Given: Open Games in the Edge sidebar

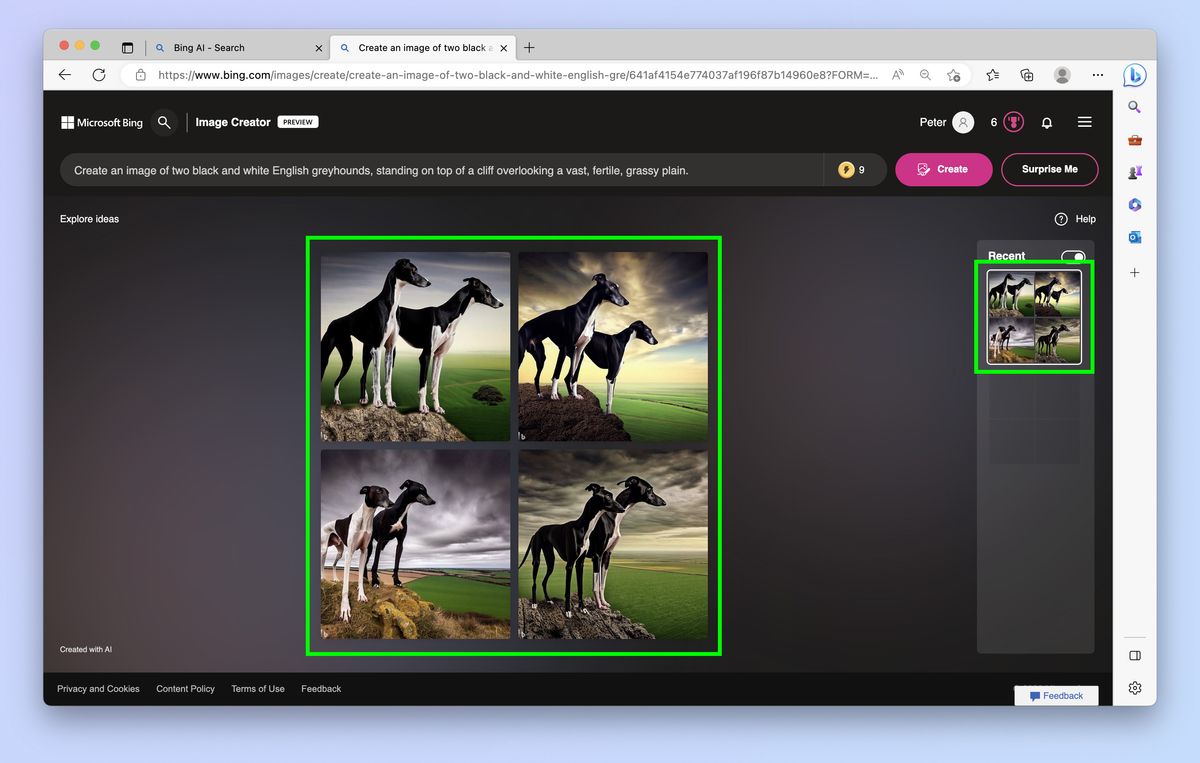Looking at the screenshot, I should 1134,172.
